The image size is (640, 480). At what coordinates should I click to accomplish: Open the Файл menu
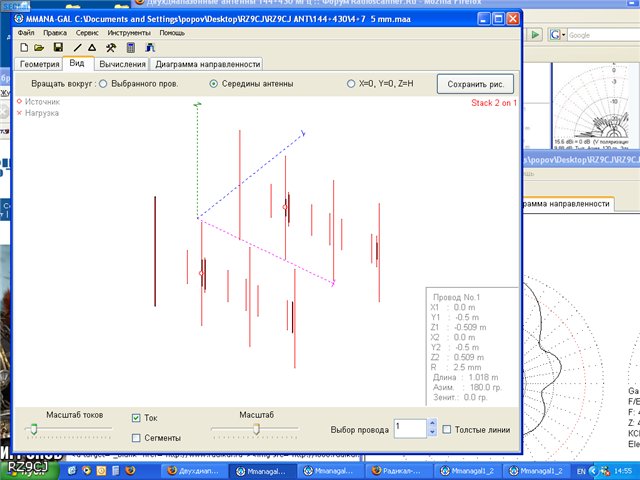coord(26,33)
